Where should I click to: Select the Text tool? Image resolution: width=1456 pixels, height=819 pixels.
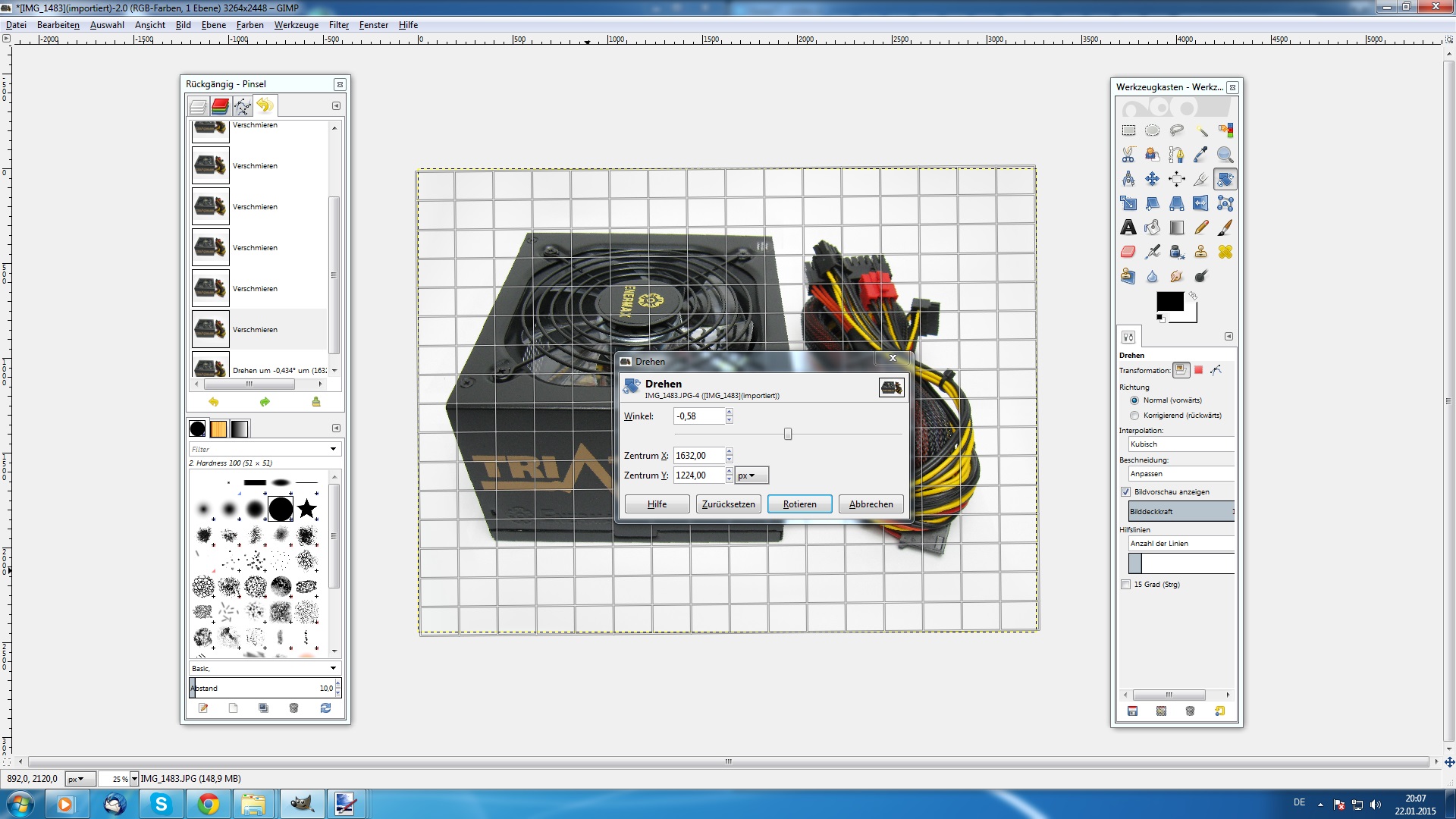point(1128,227)
